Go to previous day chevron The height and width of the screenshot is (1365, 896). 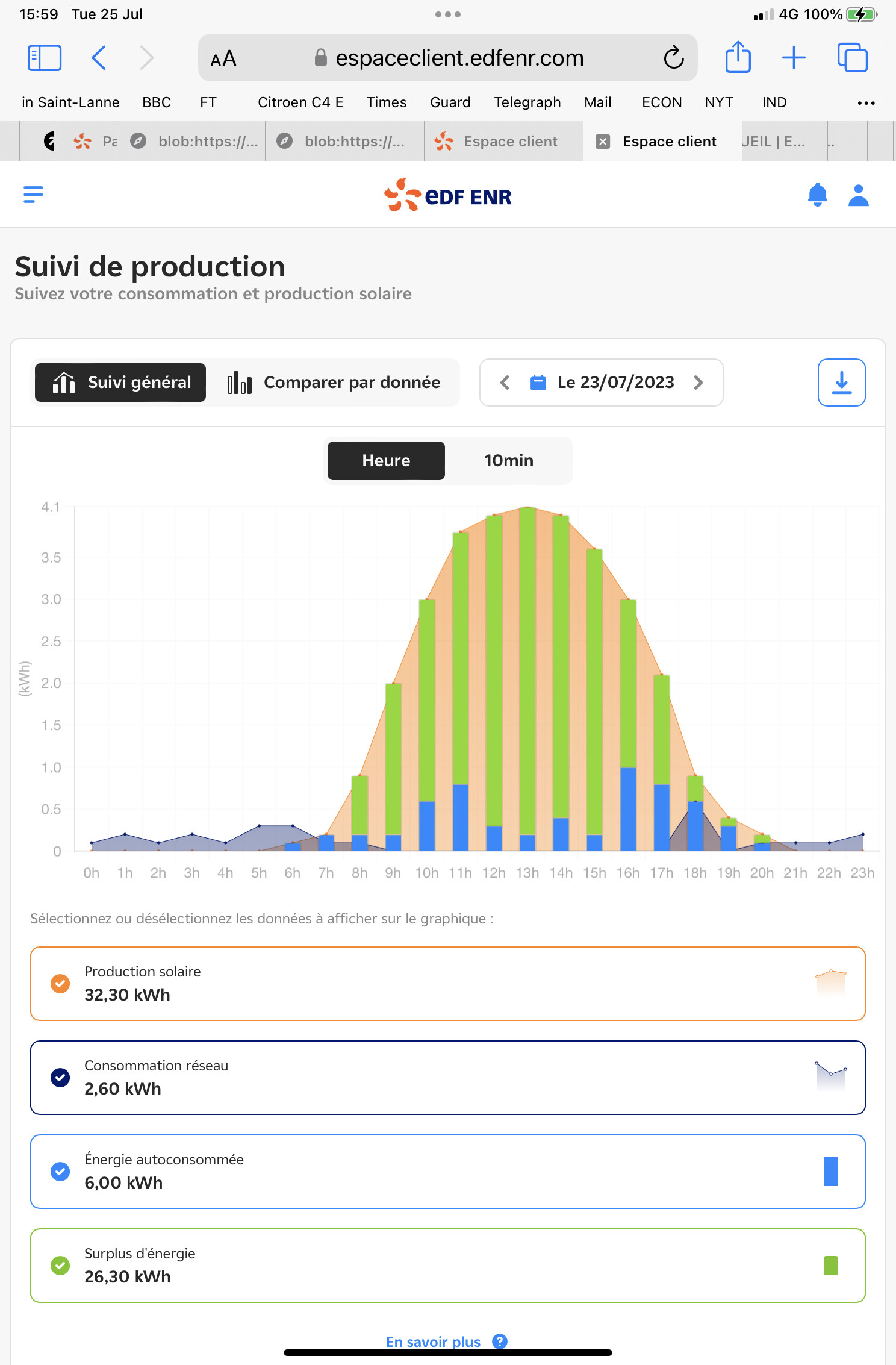click(505, 383)
